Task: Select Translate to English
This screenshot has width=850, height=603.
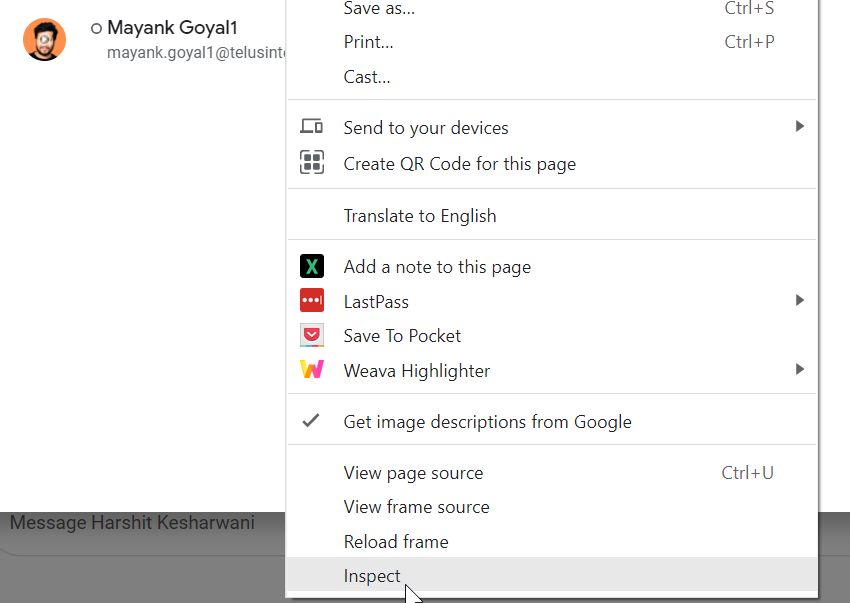Action: click(420, 216)
